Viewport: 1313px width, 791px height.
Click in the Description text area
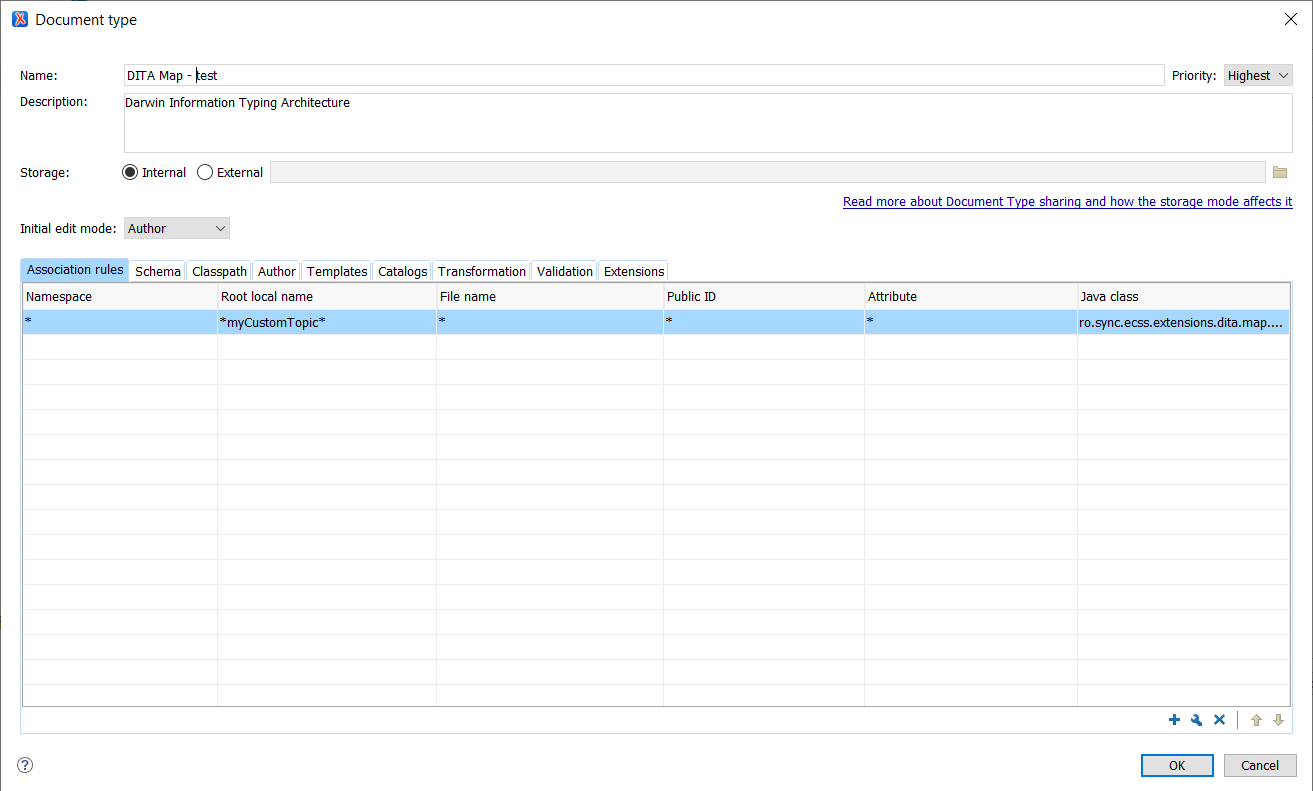pos(708,123)
